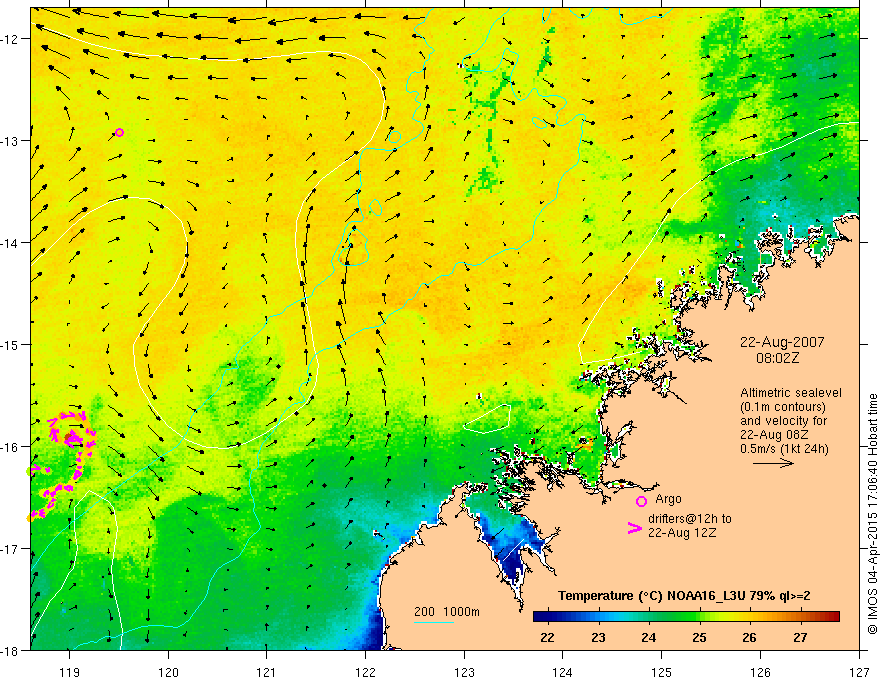The width and height of the screenshot is (880, 680).
Task: Click the temperature color bar at 27
Action: tap(800, 617)
